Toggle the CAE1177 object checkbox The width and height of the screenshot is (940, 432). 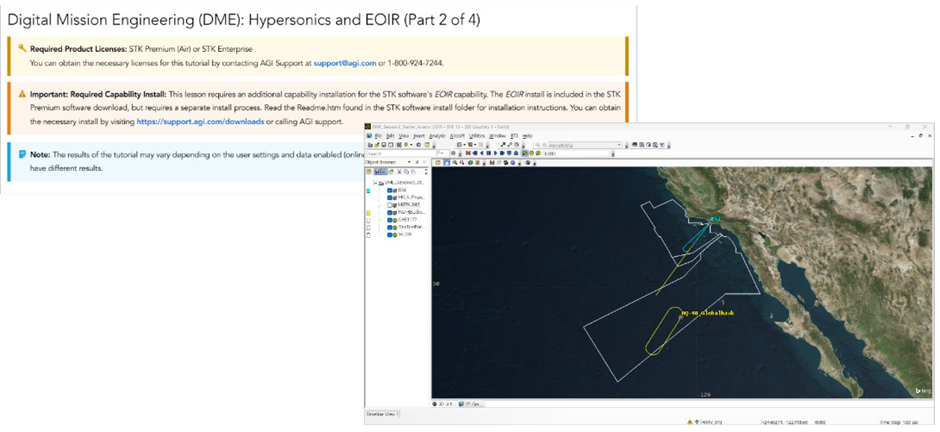[390, 220]
